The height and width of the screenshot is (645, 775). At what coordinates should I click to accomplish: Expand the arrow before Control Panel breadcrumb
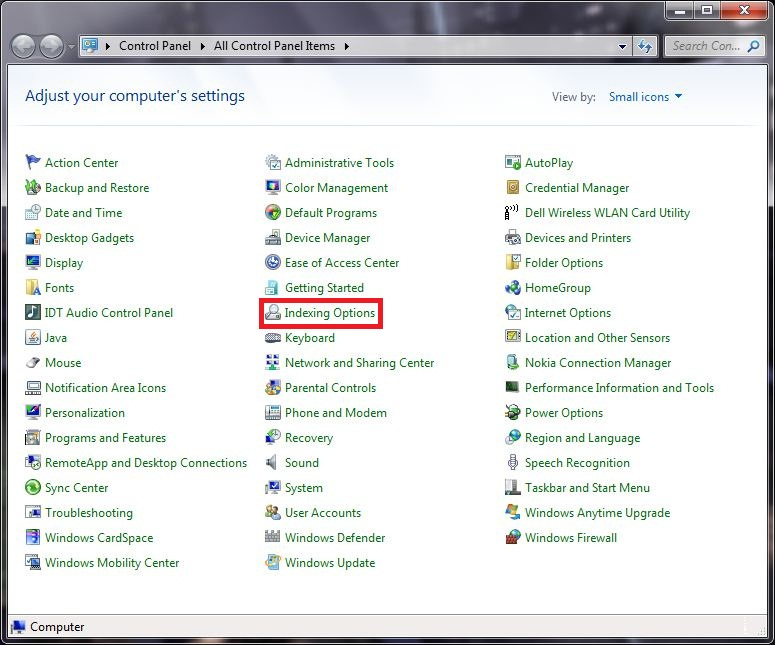click(108, 46)
